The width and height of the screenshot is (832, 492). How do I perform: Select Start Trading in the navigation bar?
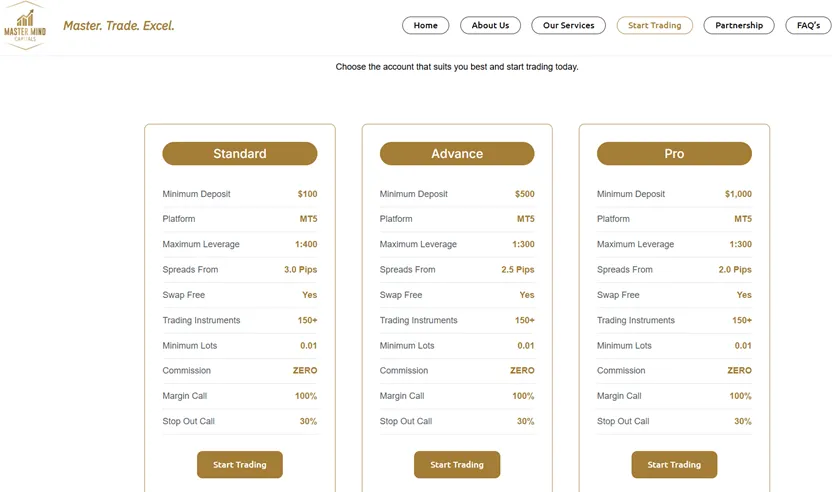click(654, 25)
